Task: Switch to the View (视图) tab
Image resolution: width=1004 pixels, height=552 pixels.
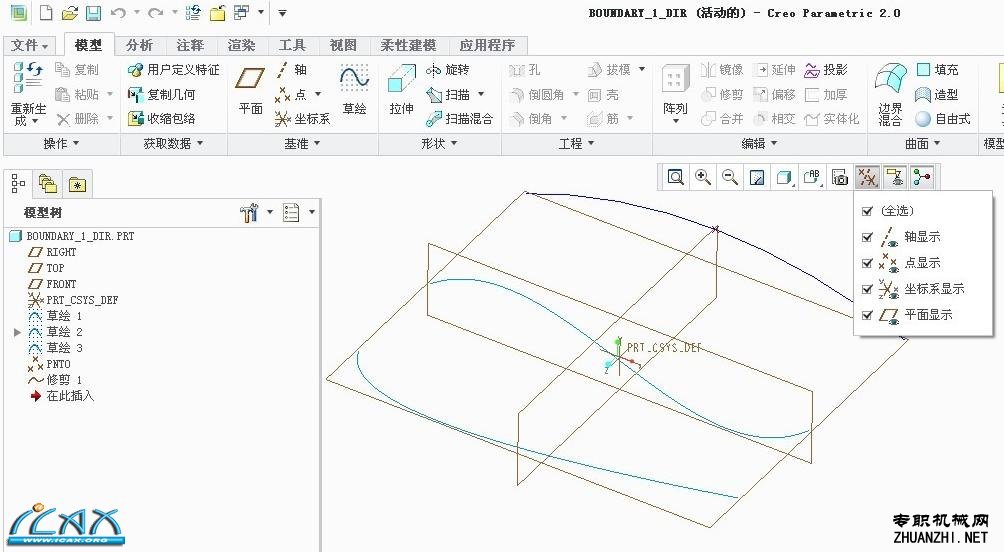Action: [343, 45]
